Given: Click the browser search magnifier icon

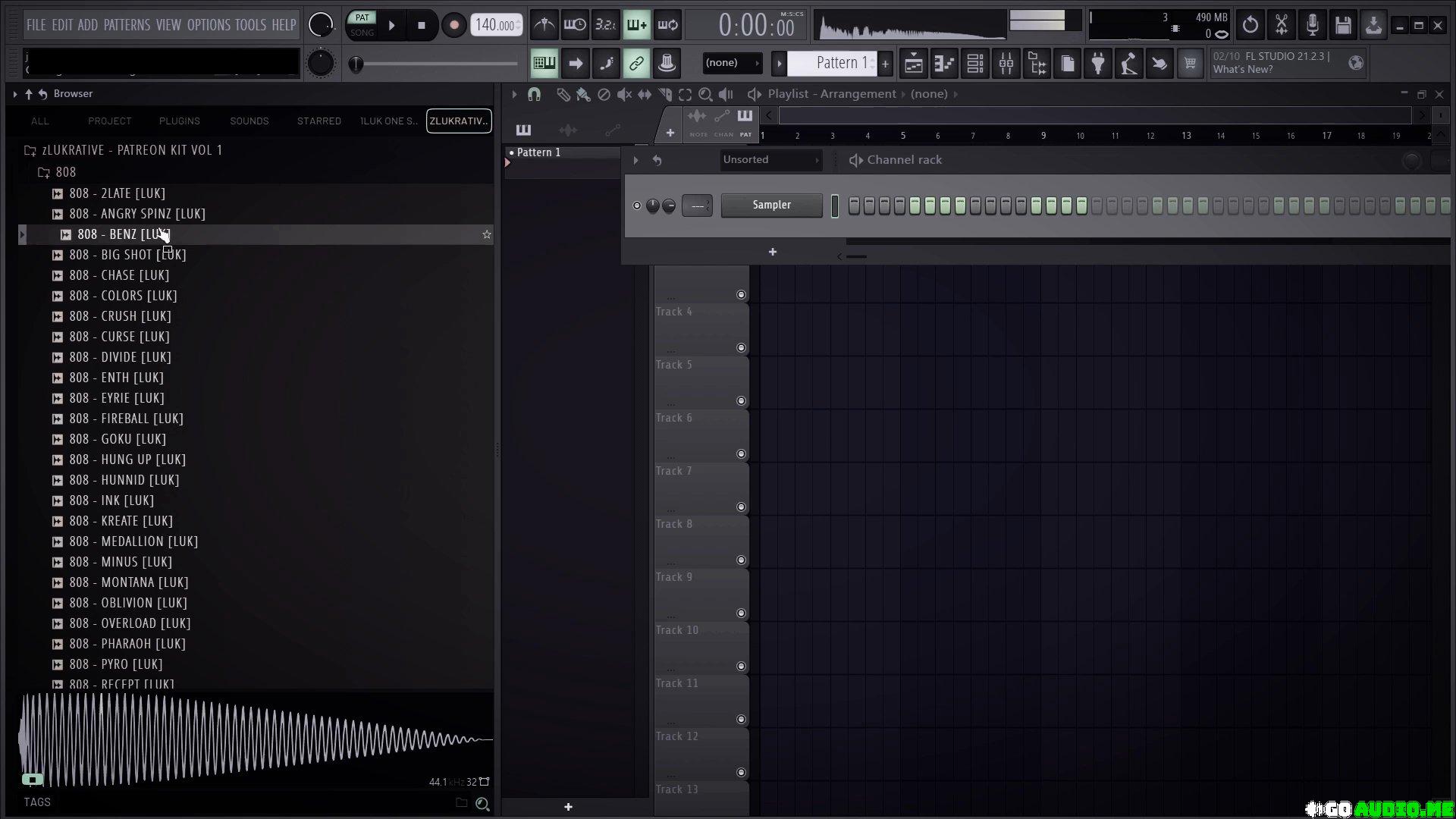Looking at the screenshot, I should 482,804.
